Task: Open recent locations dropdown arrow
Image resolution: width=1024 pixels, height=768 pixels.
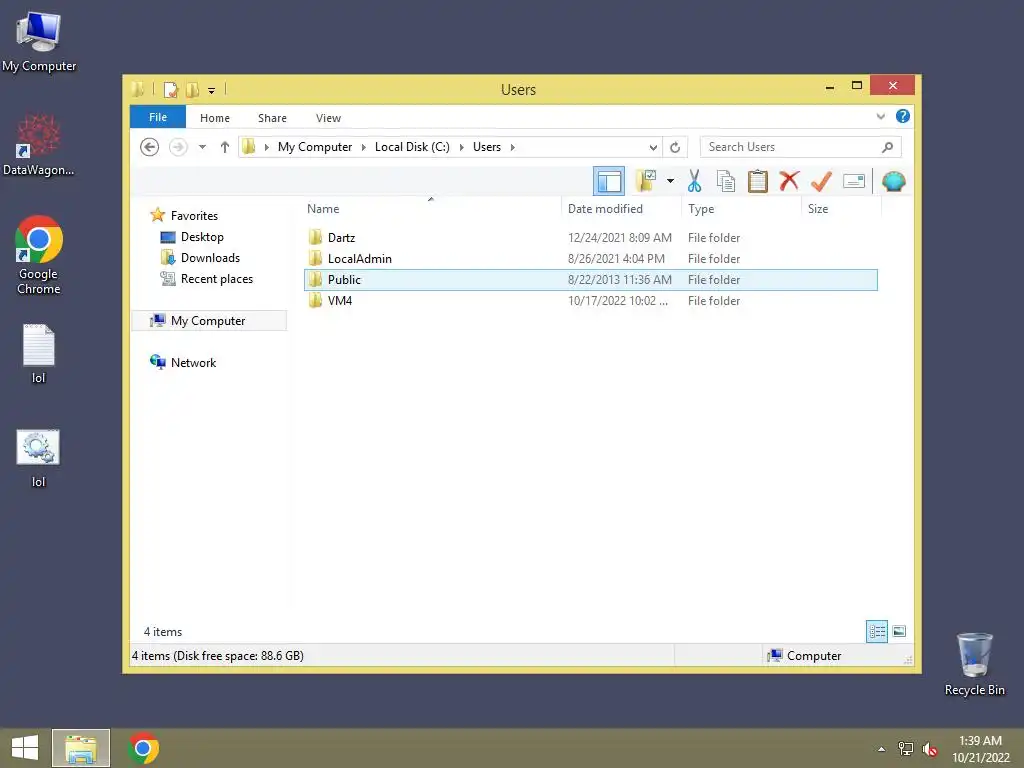Action: pyautogui.click(x=202, y=147)
